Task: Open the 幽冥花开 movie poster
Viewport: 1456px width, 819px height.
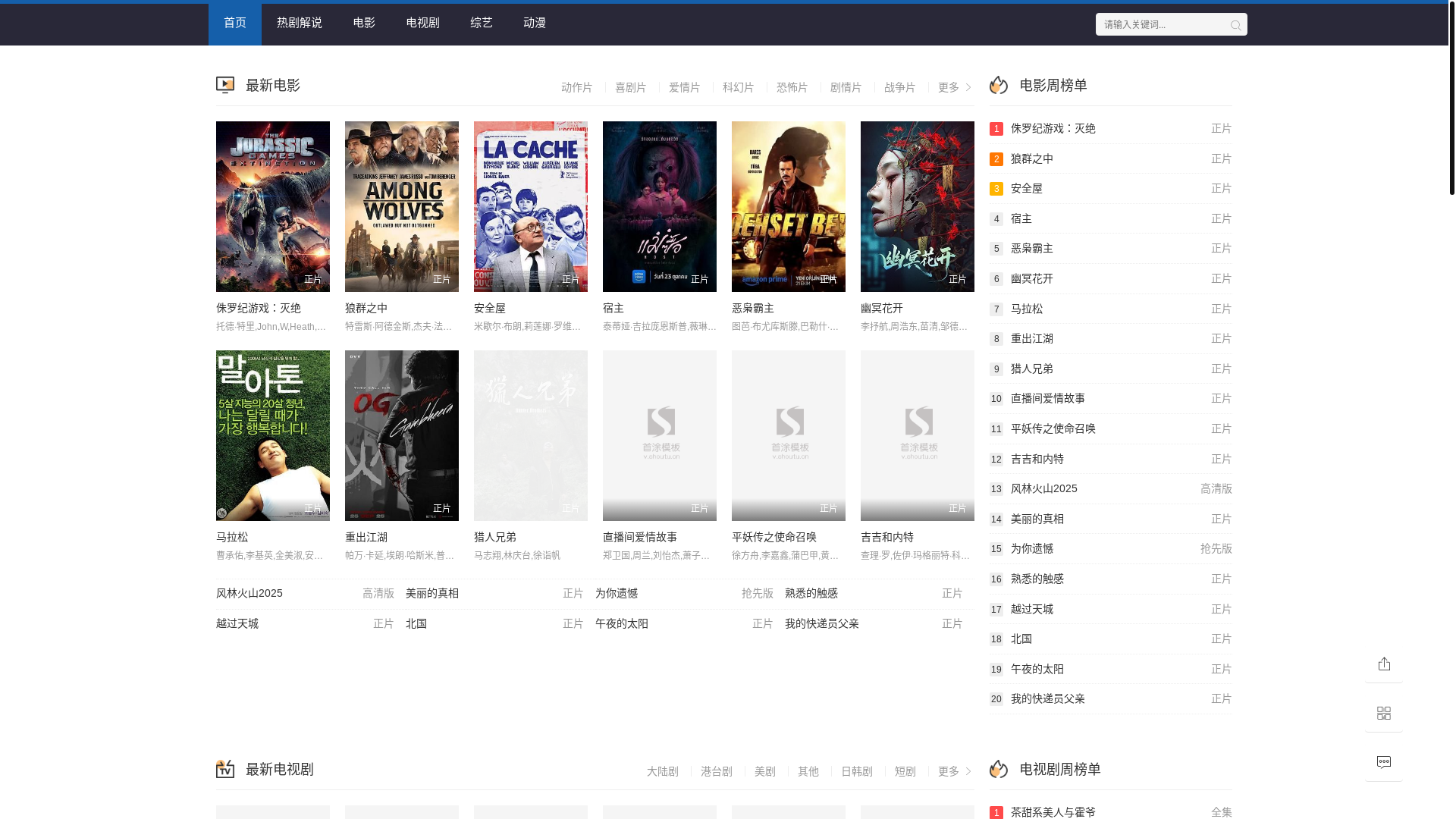Action: pos(918,206)
